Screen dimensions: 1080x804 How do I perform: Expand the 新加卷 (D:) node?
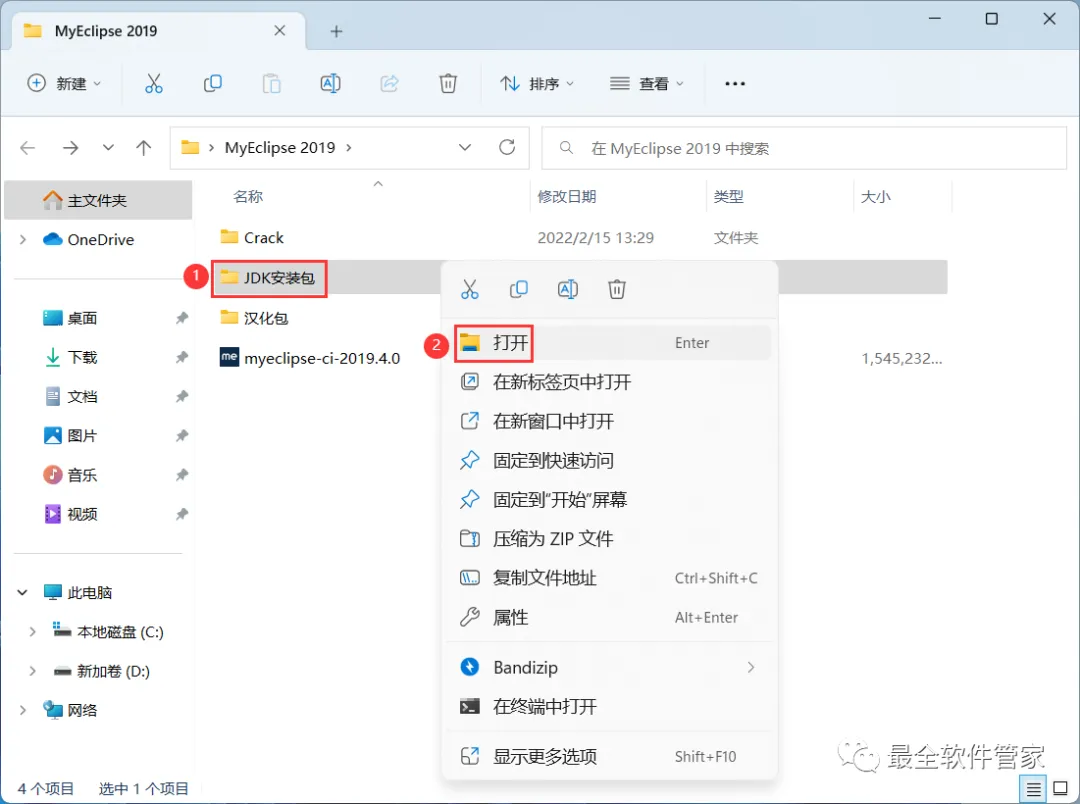click(x=32, y=671)
